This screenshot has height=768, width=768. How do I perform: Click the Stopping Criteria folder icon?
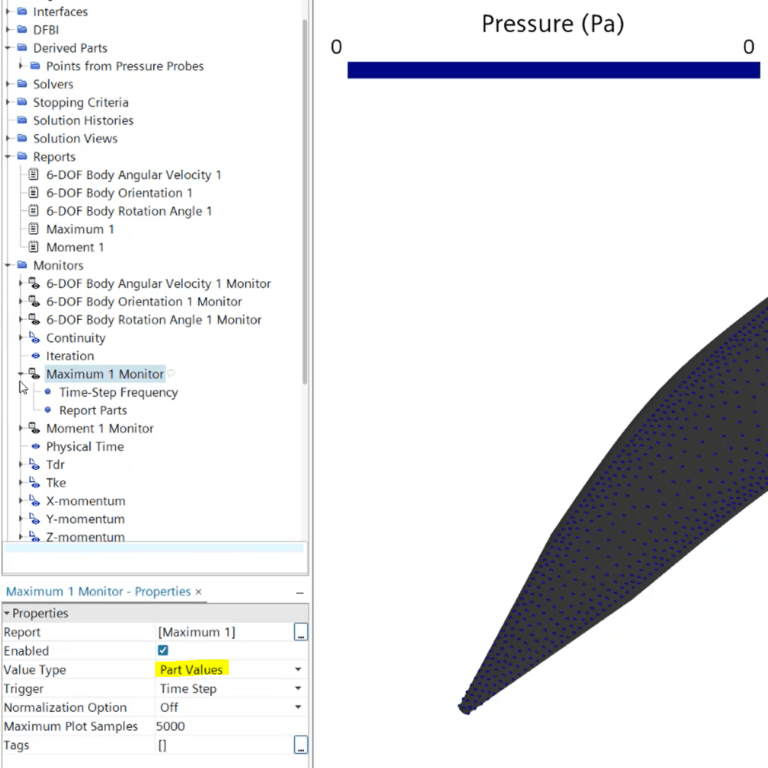coord(22,102)
